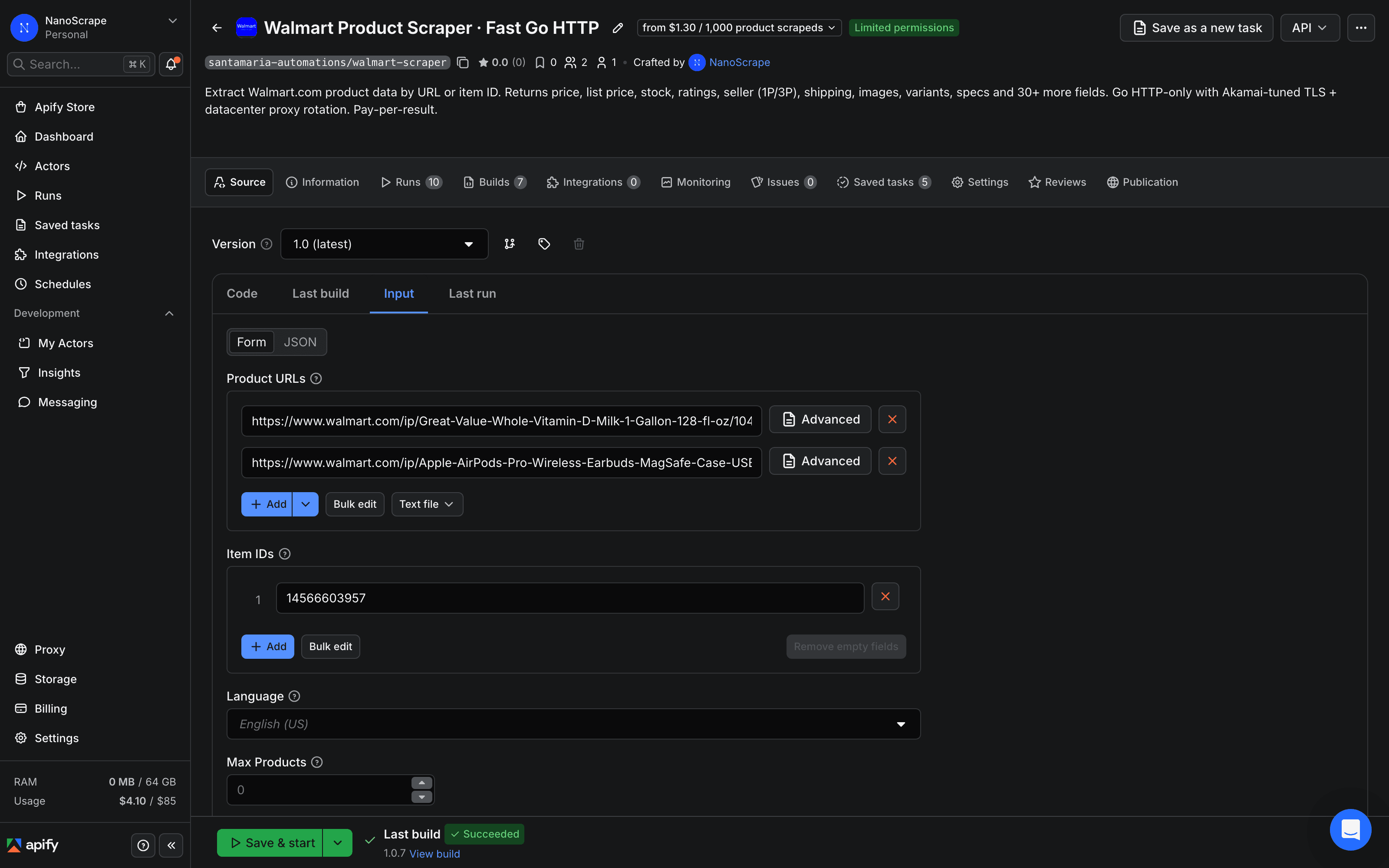Click Save as a new task
The width and height of the screenshot is (1389, 868).
tap(1196, 27)
